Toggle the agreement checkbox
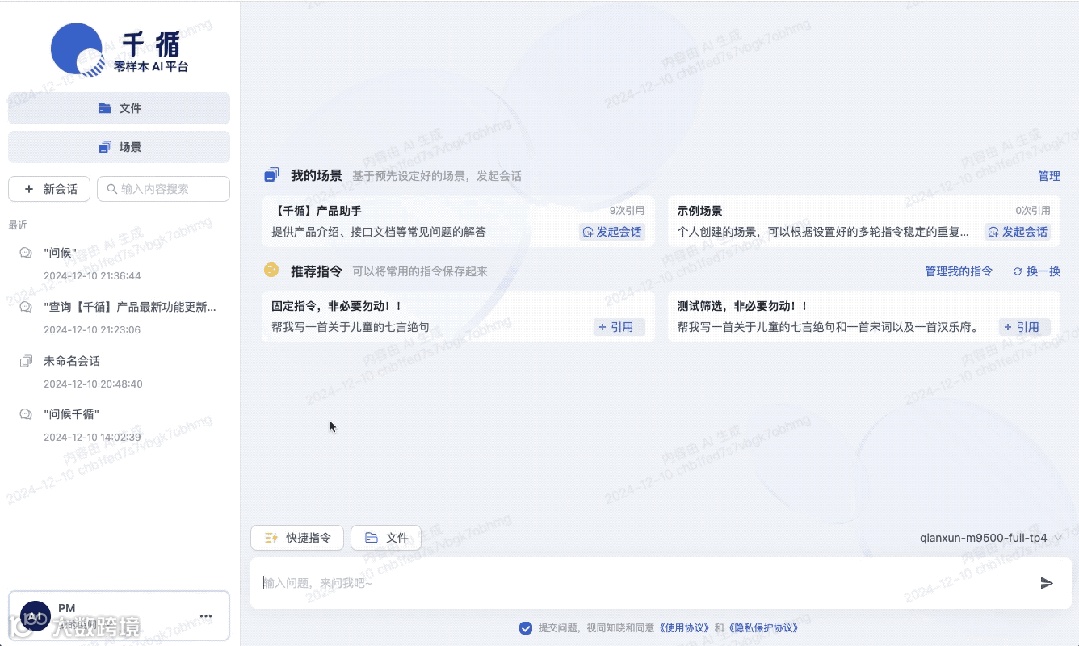Screen dimensions: 1079x646 click(525, 628)
